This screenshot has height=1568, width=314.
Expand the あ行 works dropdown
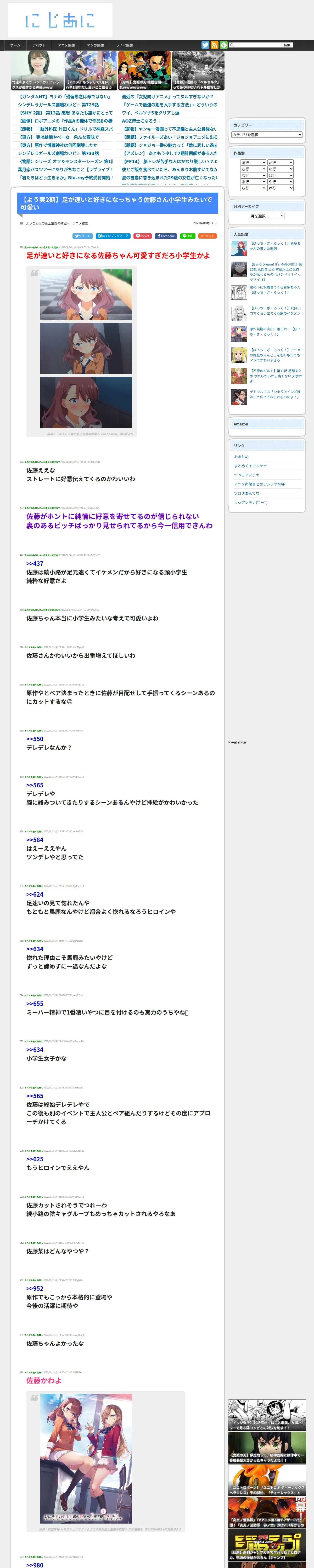pyautogui.click(x=253, y=163)
